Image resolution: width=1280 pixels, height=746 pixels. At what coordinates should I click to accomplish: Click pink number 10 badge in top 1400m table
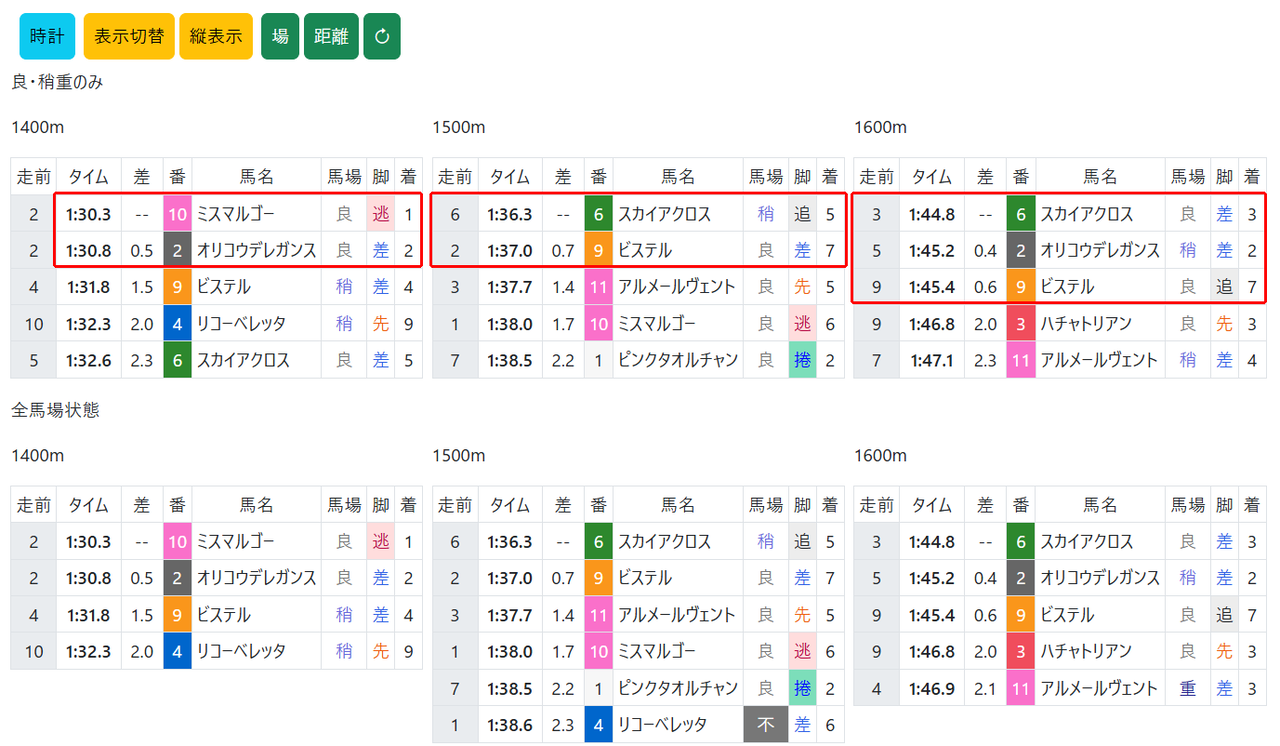pos(177,214)
